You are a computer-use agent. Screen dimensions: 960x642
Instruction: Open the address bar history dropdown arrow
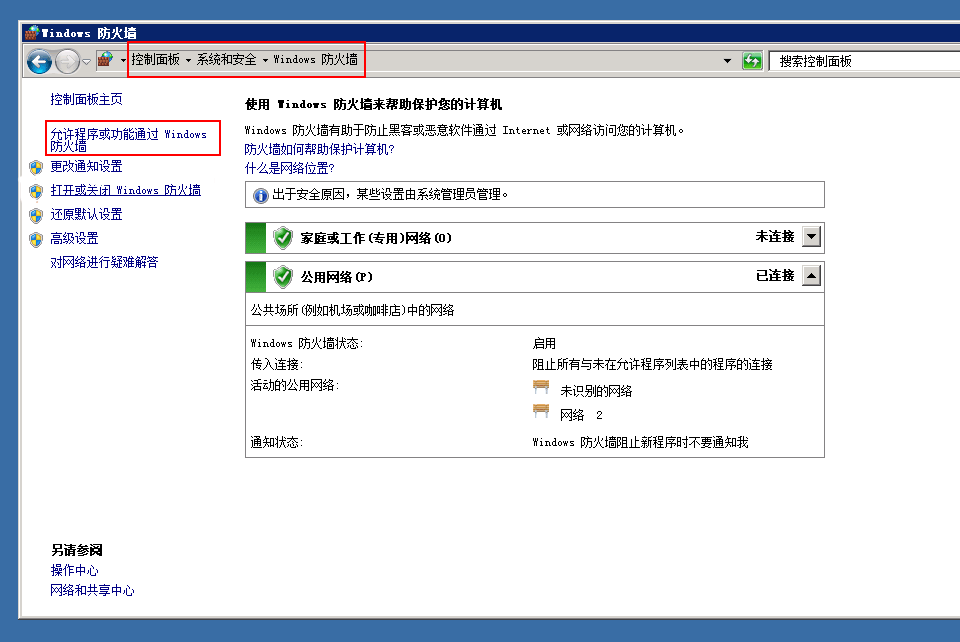click(727, 61)
